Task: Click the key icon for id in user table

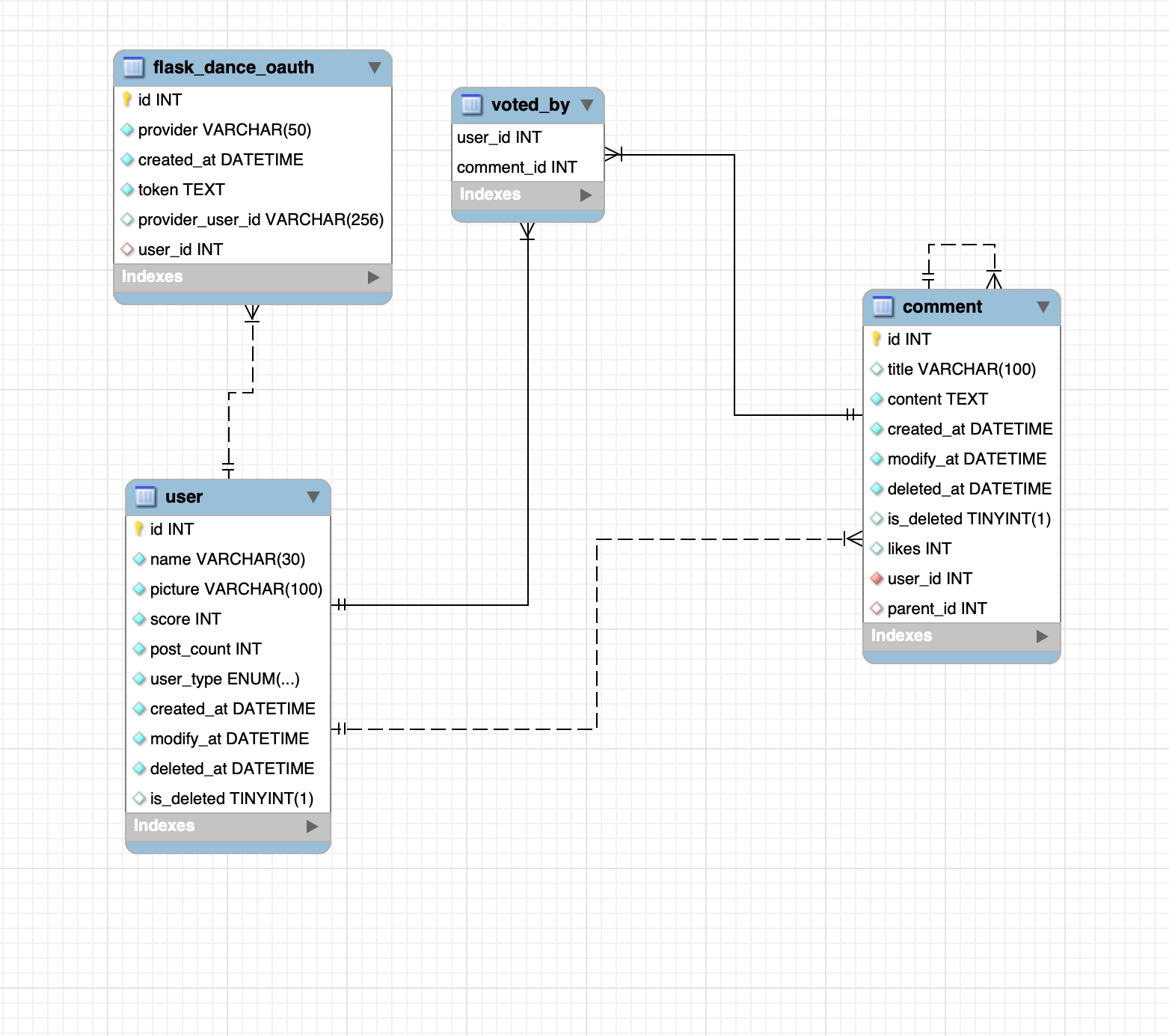Action: pyautogui.click(x=139, y=529)
